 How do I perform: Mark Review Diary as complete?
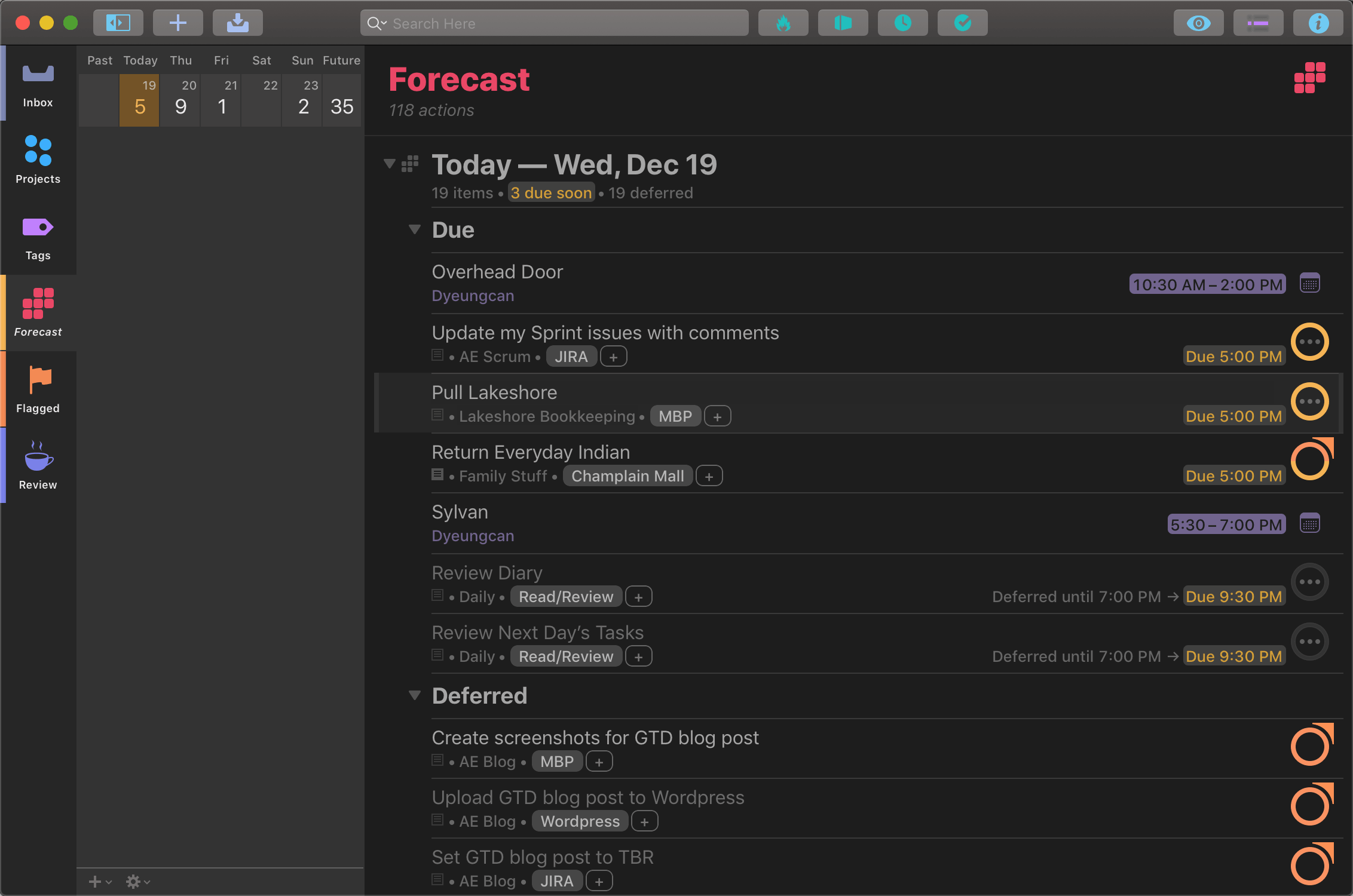click(x=1310, y=582)
